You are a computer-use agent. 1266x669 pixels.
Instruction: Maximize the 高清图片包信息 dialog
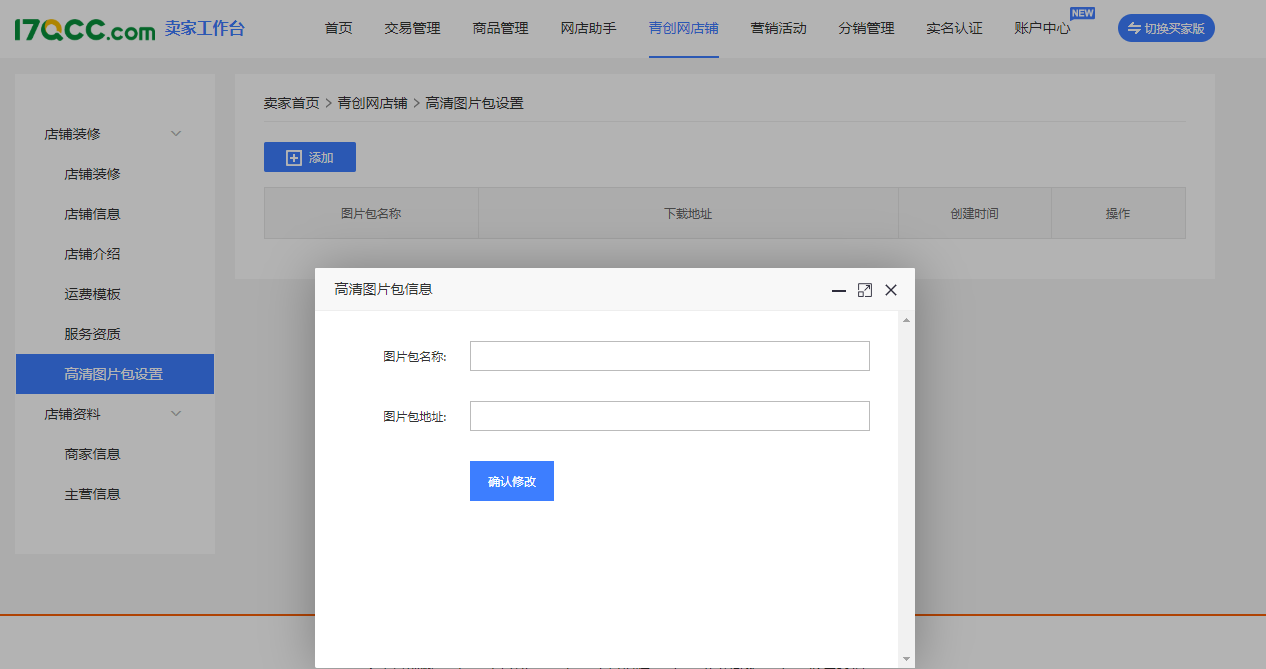tap(865, 290)
